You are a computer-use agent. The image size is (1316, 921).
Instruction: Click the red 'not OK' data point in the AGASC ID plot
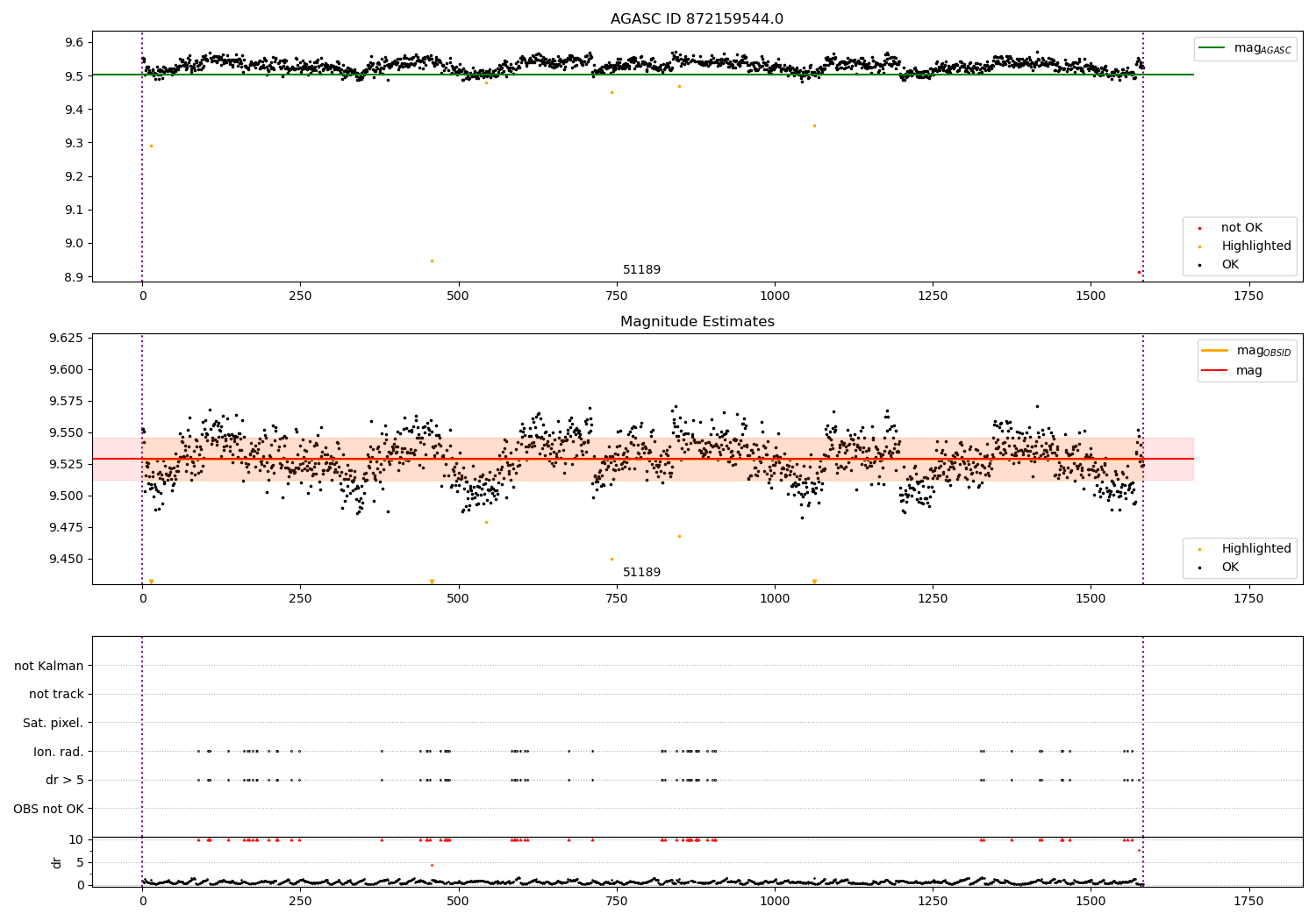(1139, 272)
